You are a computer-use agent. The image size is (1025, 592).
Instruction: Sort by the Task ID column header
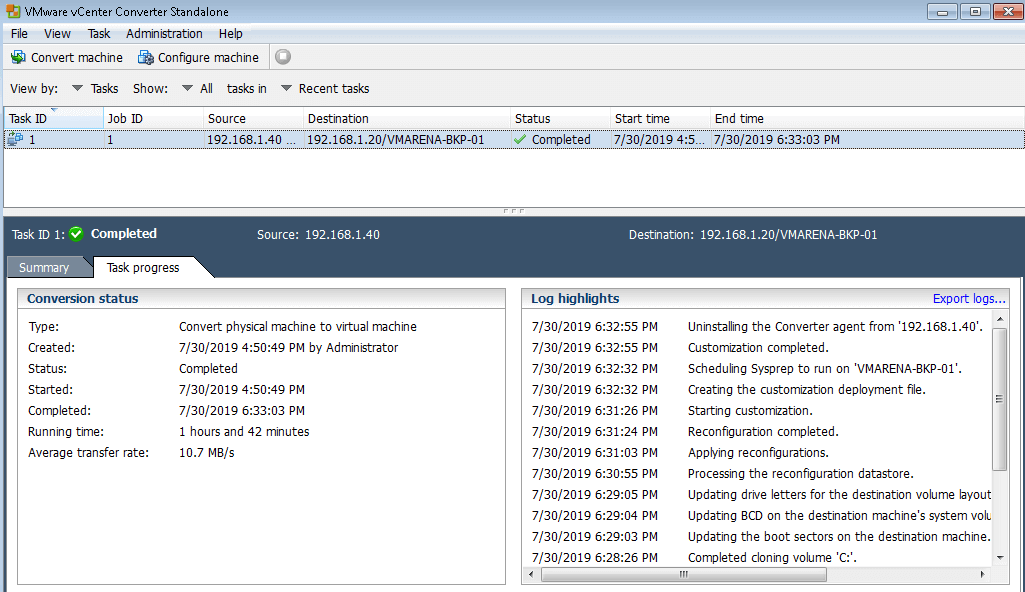[54, 118]
